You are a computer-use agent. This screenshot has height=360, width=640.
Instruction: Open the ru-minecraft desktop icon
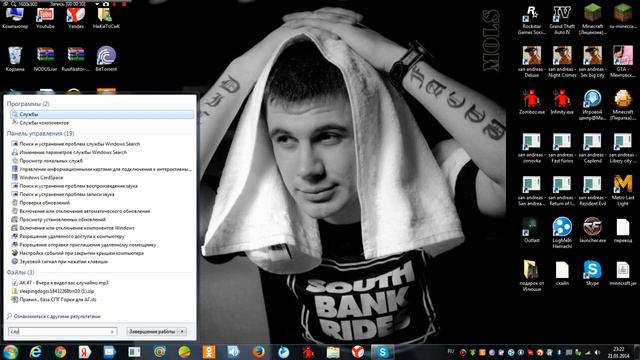click(x=623, y=16)
